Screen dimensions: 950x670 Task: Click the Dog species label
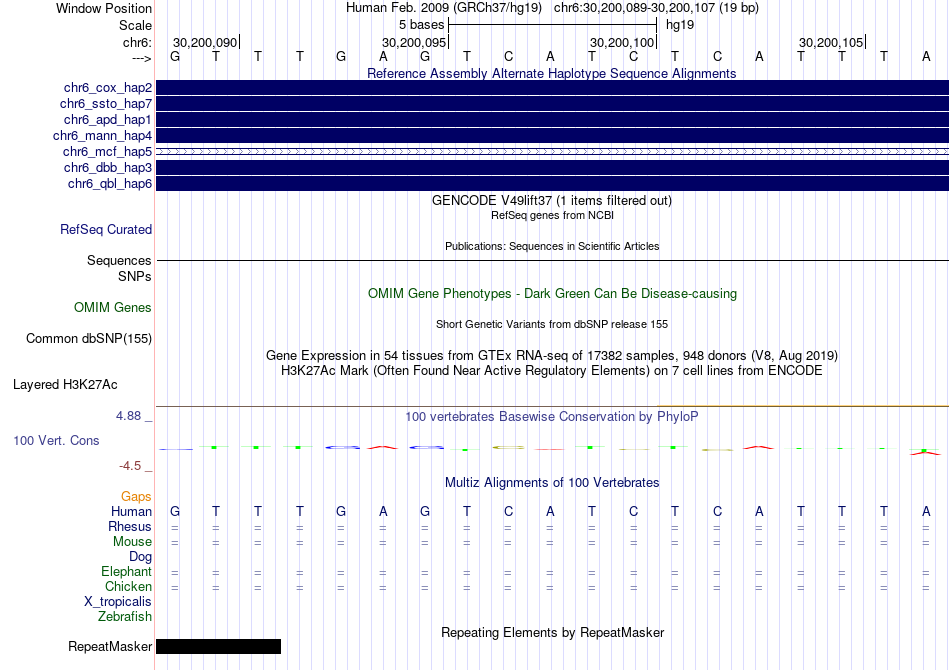[140, 557]
